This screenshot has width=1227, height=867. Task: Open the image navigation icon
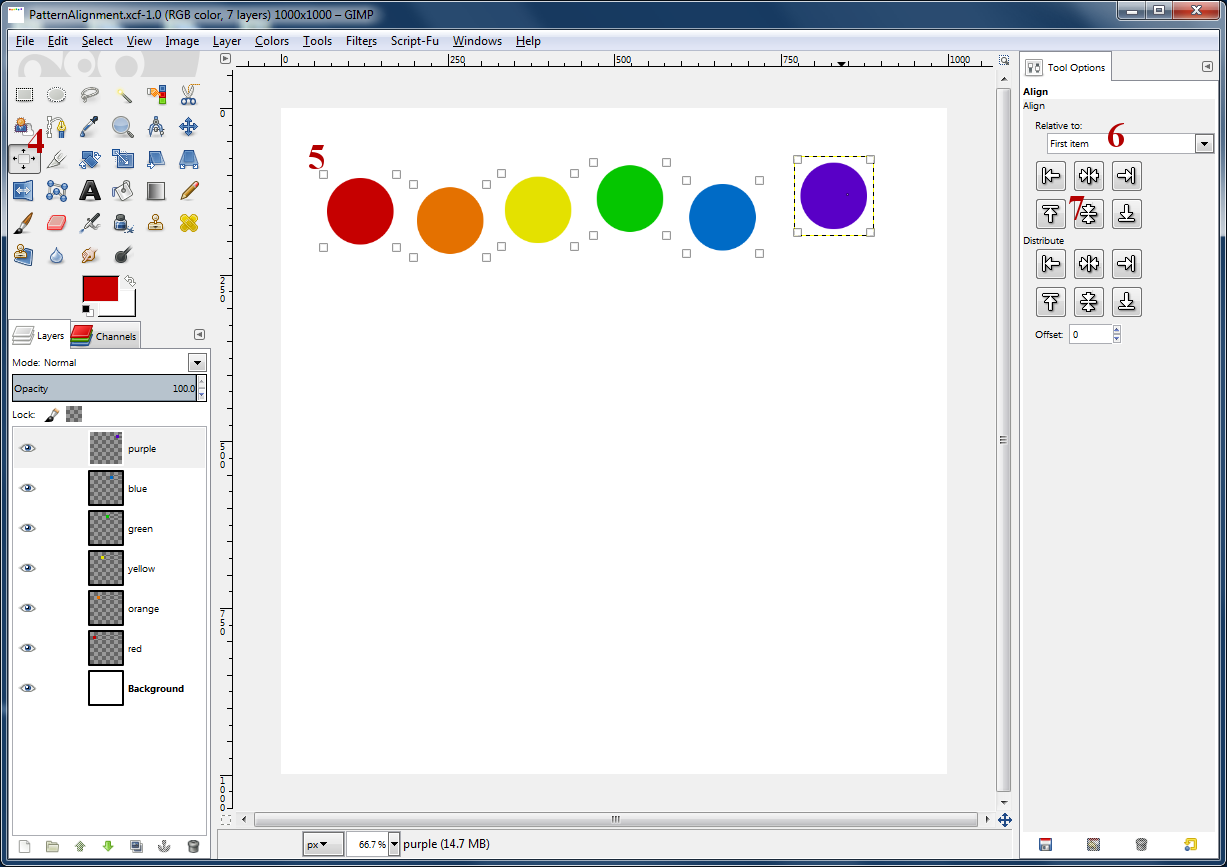(1005, 820)
